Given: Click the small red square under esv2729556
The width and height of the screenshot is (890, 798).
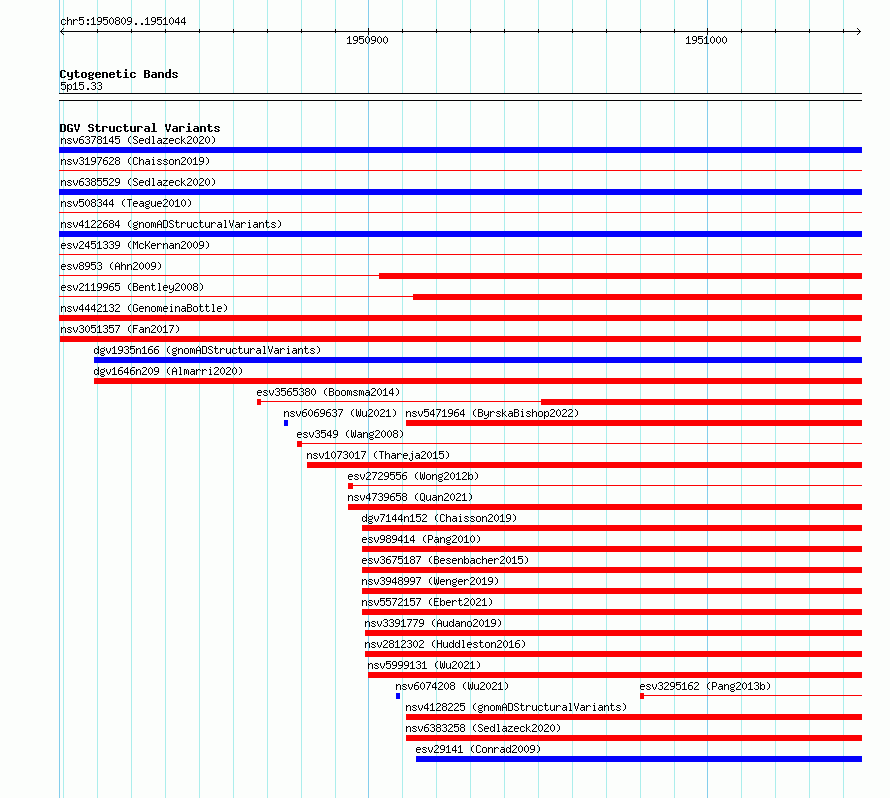Looking at the screenshot, I should pyautogui.click(x=350, y=486).
